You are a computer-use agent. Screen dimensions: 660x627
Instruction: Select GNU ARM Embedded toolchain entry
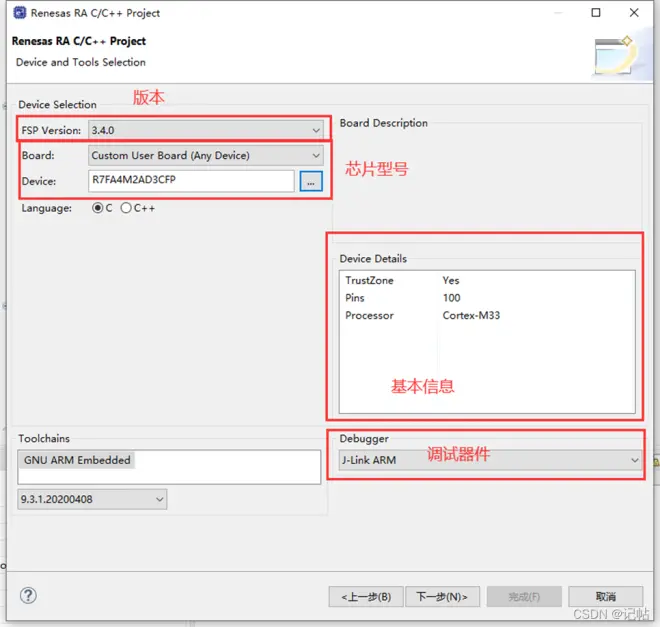click(77, 460)
